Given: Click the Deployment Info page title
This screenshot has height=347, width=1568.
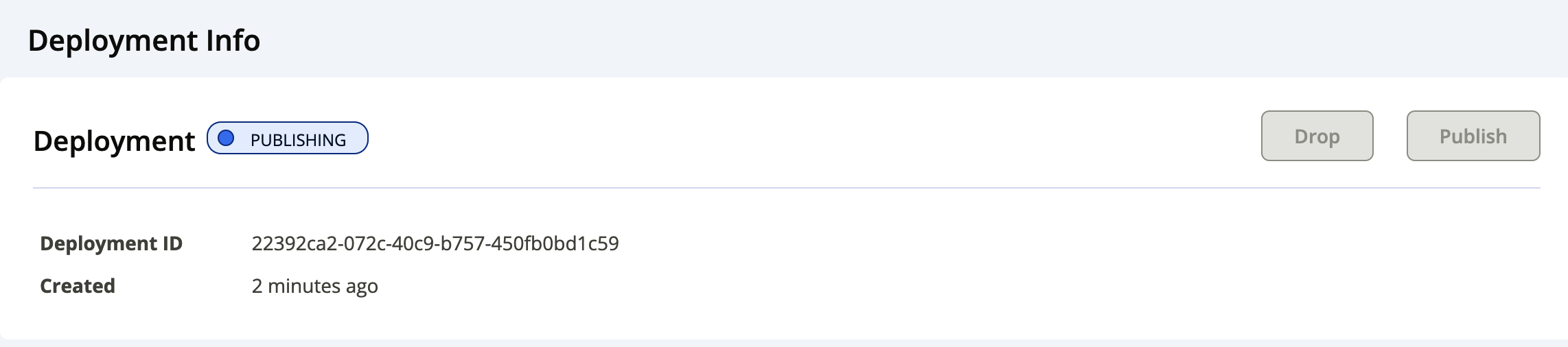Looking at the screenshot, I should (144, 40).
